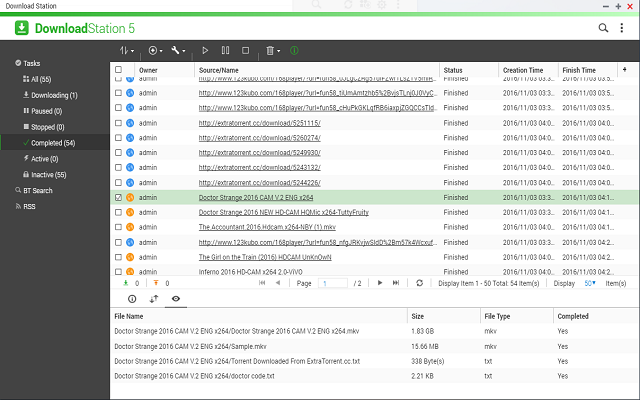This screenshot has height=400, width=640.
Task: Expand the add task dropdown
Action: pyautogui.click(x=156, y=49)
